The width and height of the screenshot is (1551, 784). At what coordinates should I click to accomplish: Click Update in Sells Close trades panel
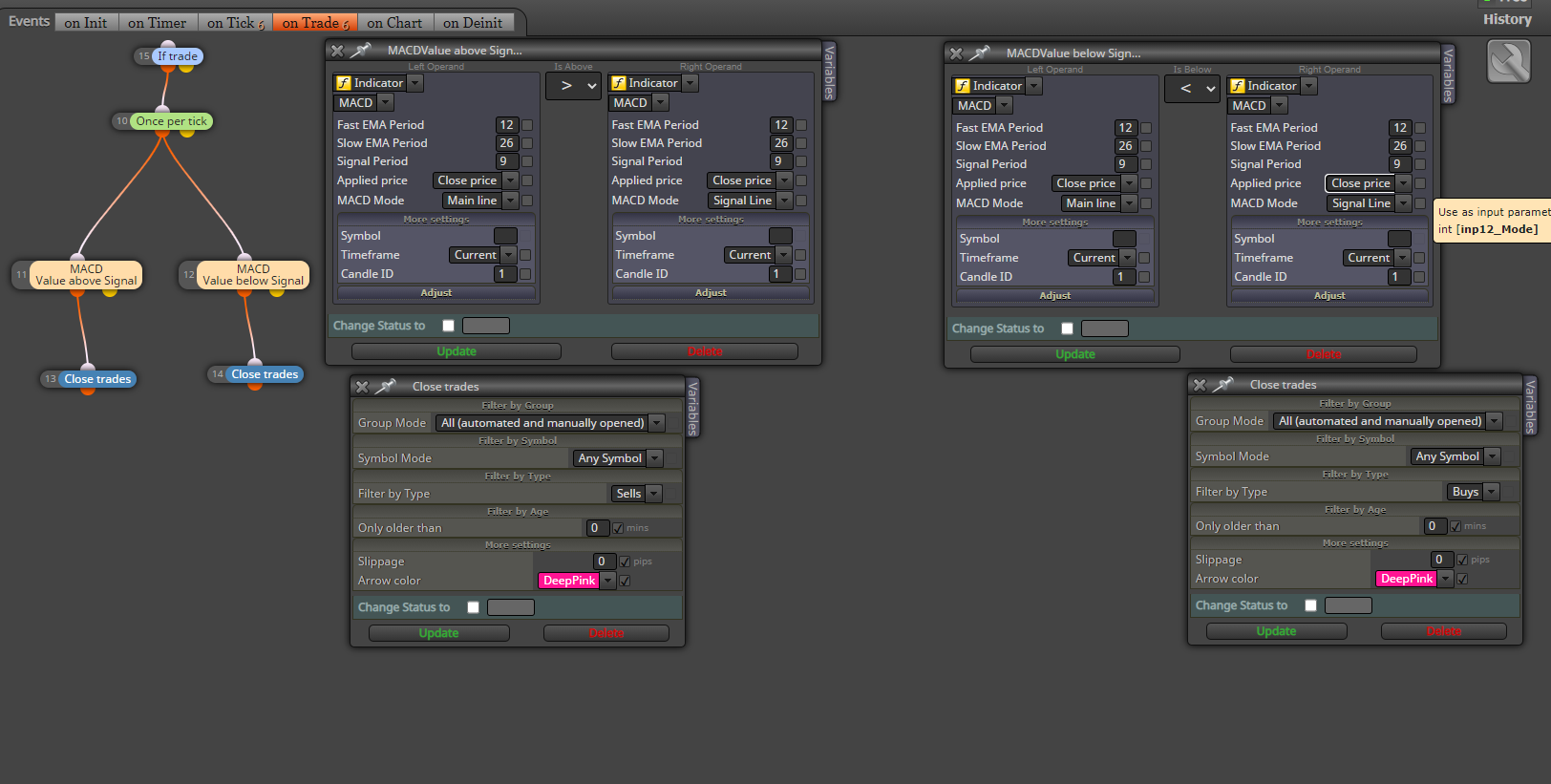click(438, 633)
